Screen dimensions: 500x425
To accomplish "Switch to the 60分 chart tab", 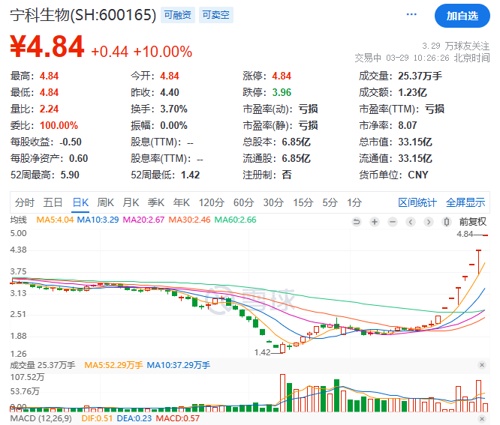I will pyautogui.click(x=243, y=202).
